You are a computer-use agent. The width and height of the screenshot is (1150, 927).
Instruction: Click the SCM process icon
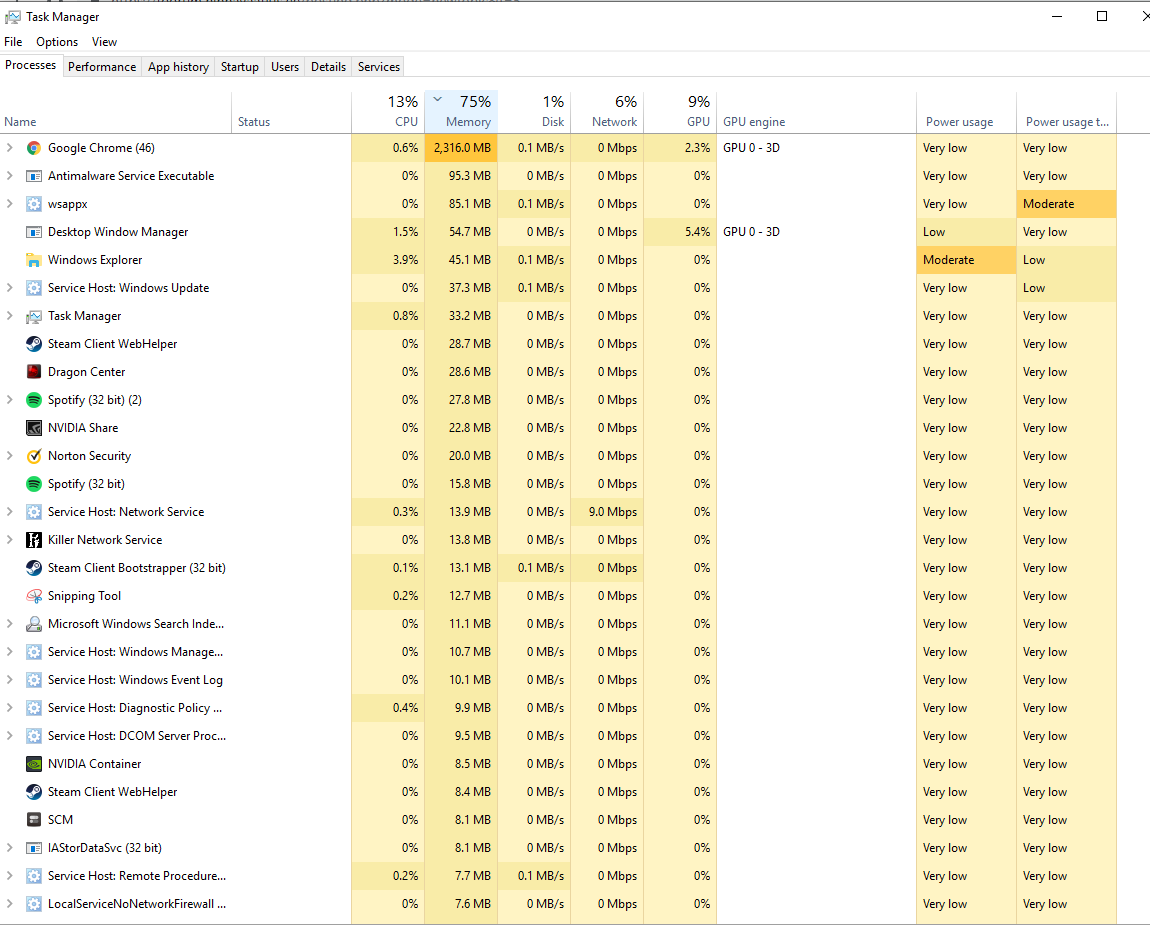pos(34,820)
